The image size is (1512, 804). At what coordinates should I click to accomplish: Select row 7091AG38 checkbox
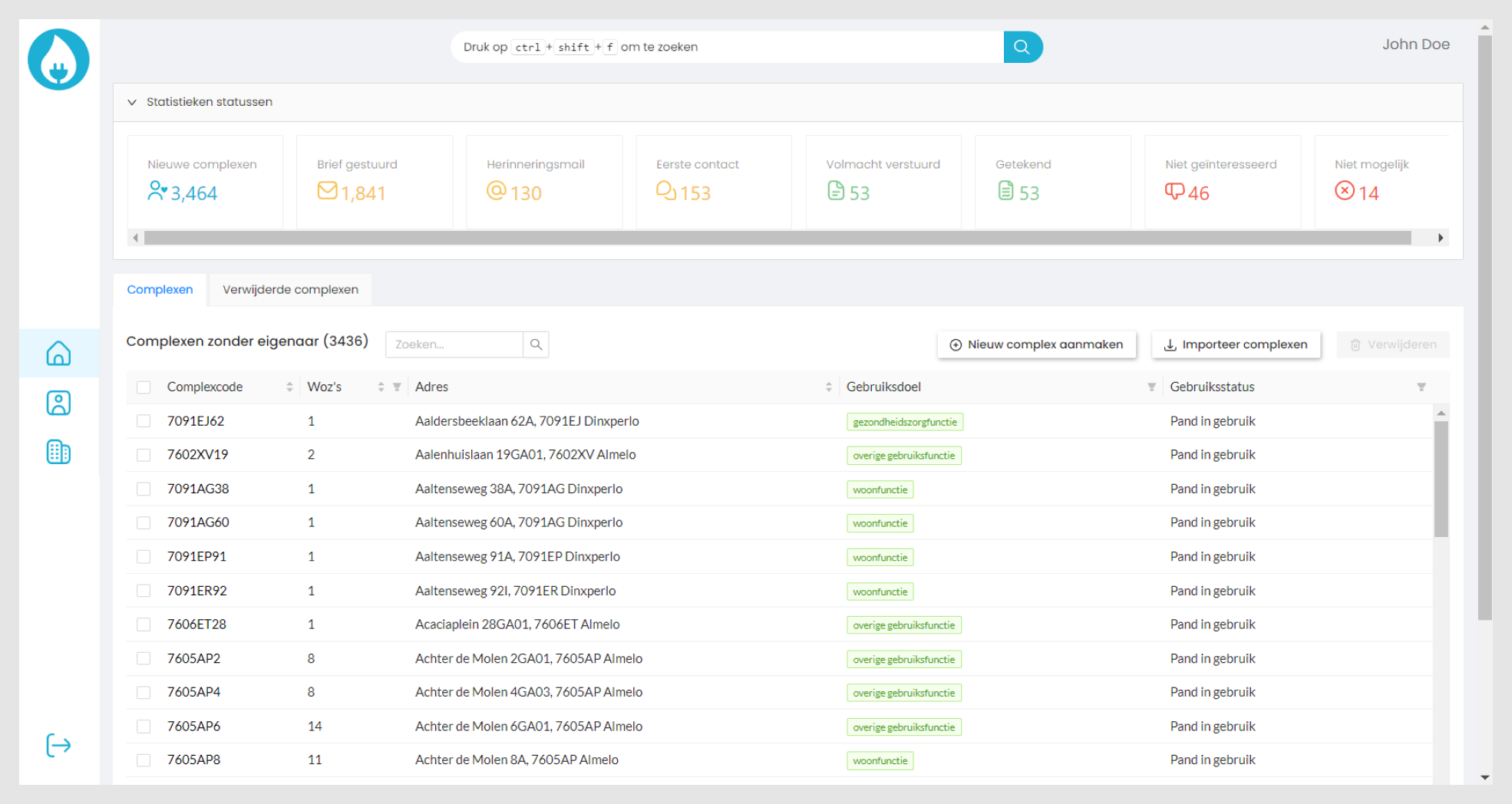(144, 489)
